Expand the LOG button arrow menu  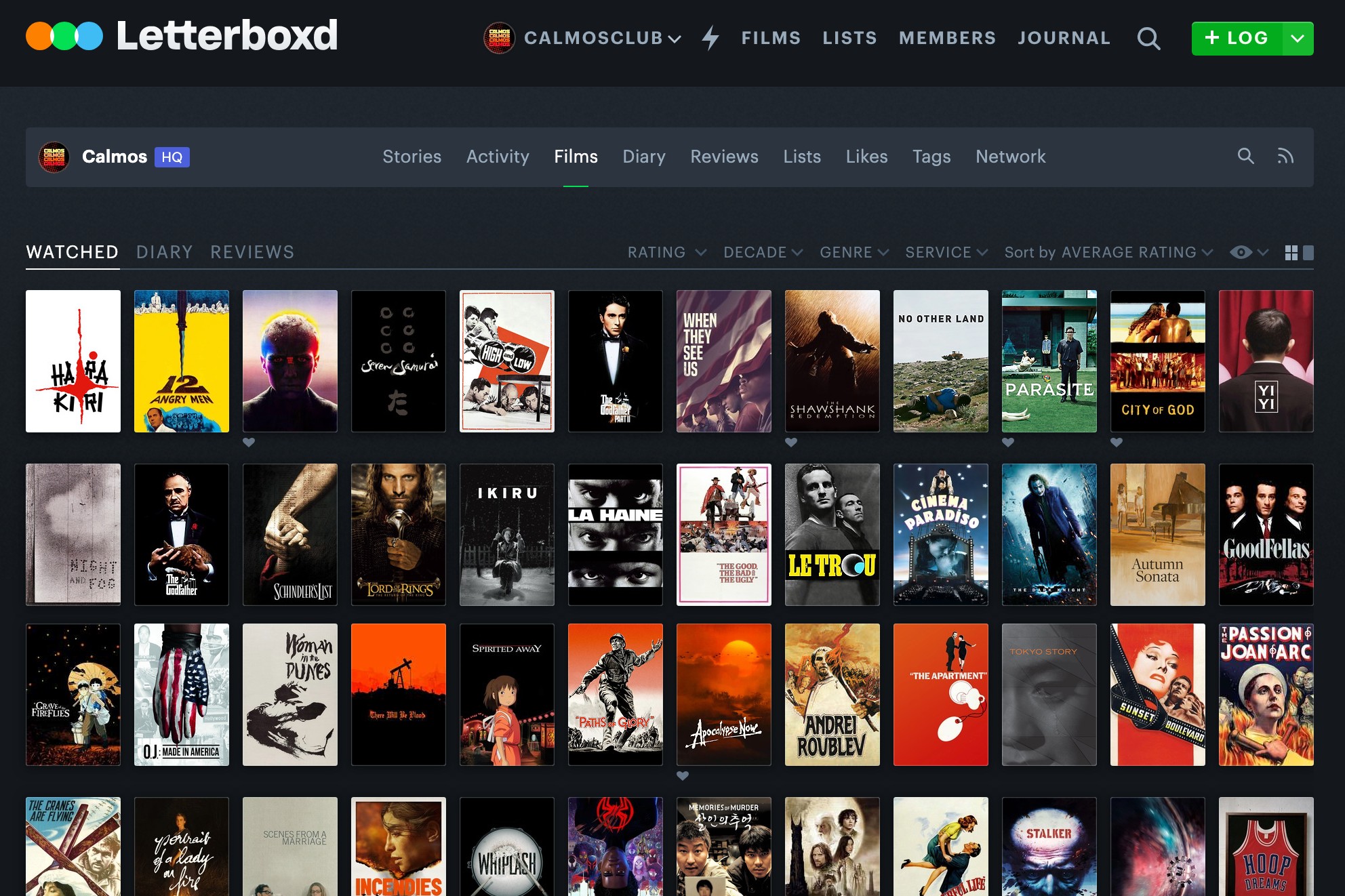(1298, 39)
